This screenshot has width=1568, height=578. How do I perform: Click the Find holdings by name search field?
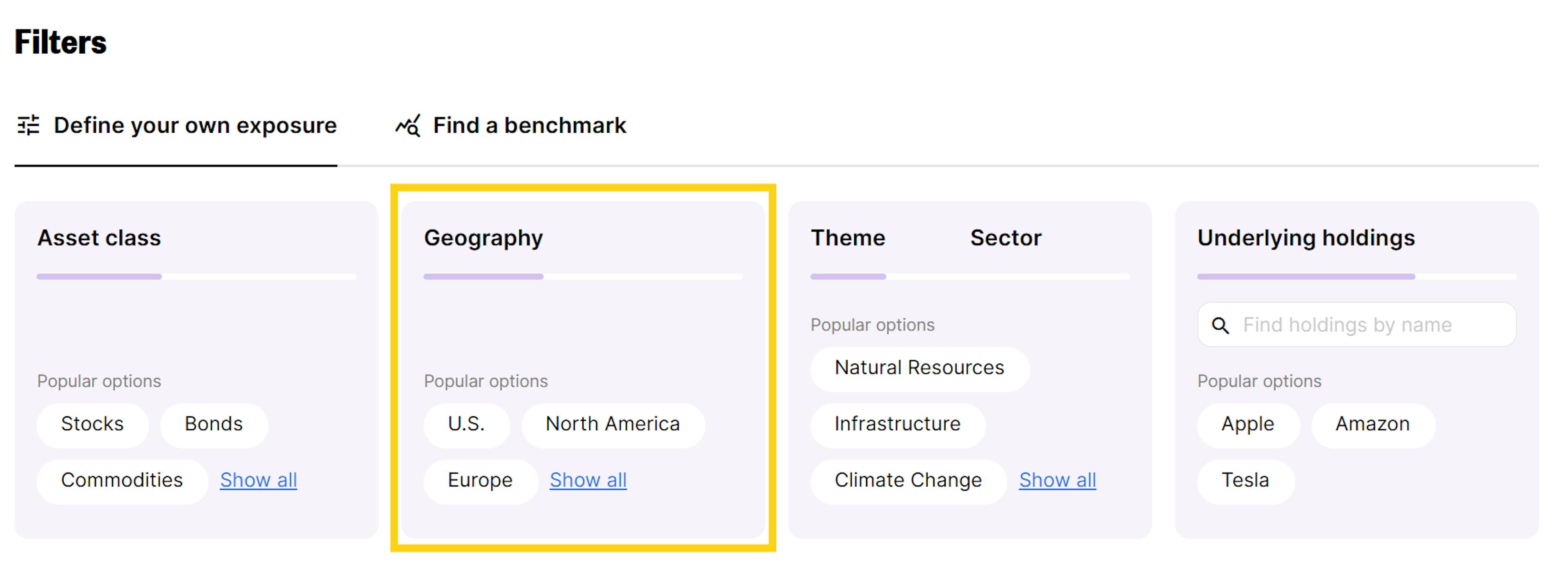1357,325
